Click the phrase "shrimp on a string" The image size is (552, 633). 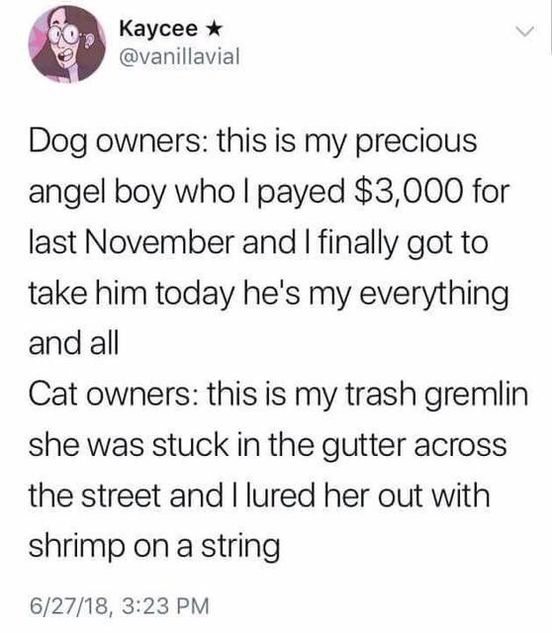coord(154,547)
